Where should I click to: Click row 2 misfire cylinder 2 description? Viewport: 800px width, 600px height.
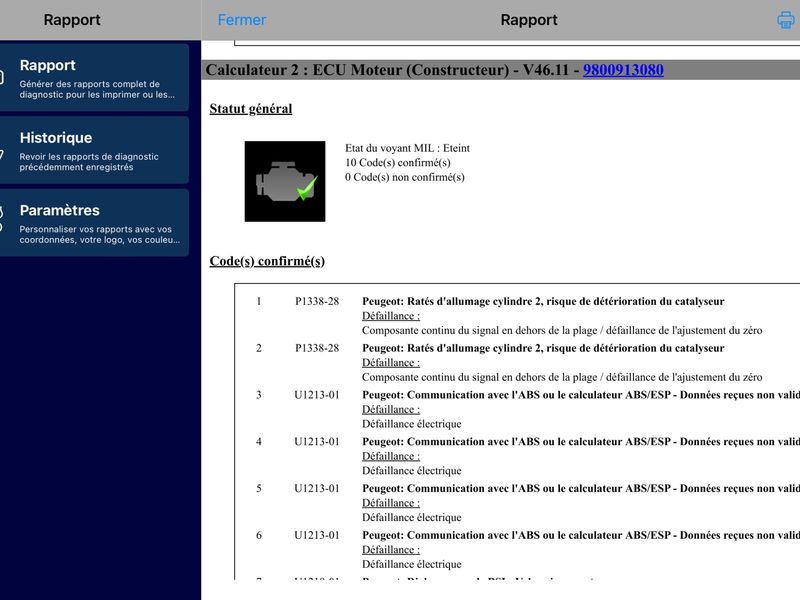click(x=543, y=348)
